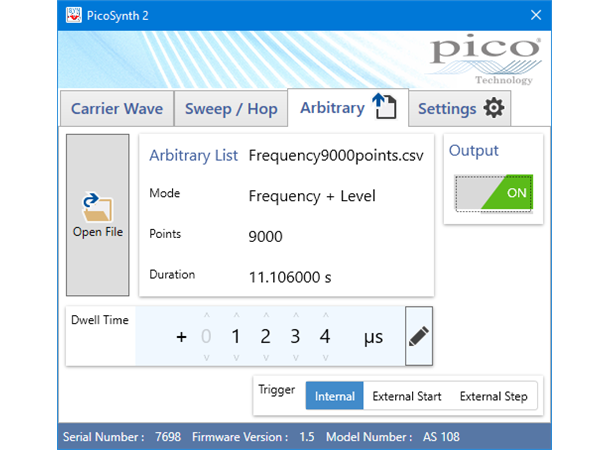Click the dwell time plus sign

(181, 337)
